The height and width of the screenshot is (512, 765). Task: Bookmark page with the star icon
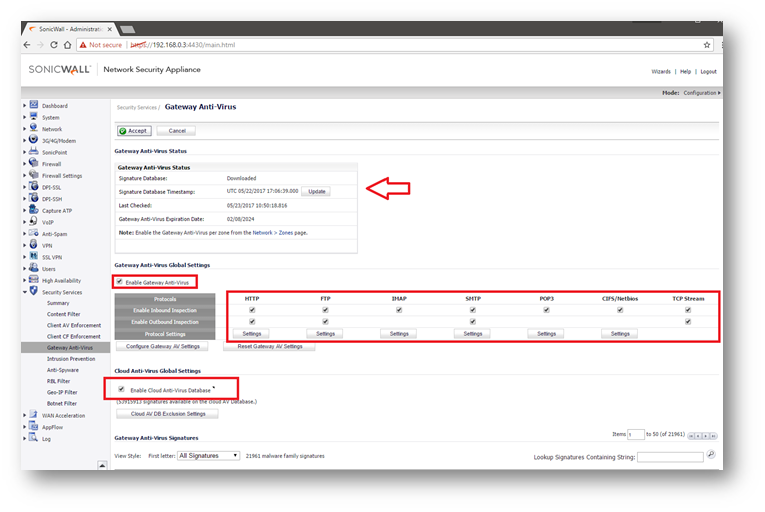pyautogui.click(x=707, y=45)
